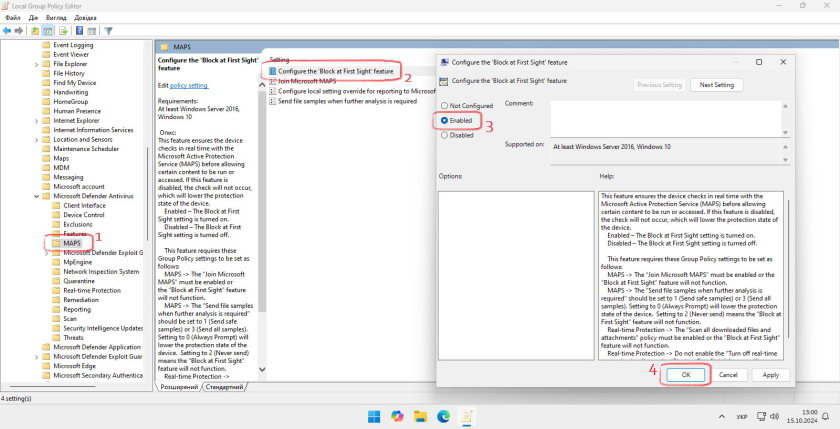The width and height of the screenshot is (840, 429).
Task: Click the Show/Hide Action Pane toolbar icon
Action: 92,31
